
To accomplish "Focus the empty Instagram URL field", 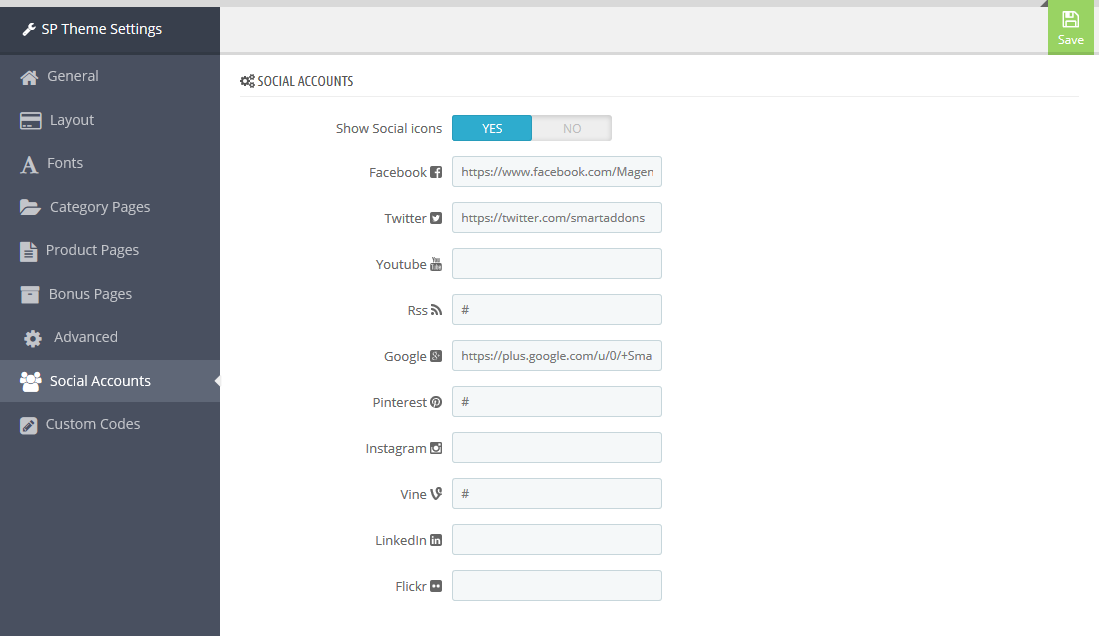I will pos(557,448).
